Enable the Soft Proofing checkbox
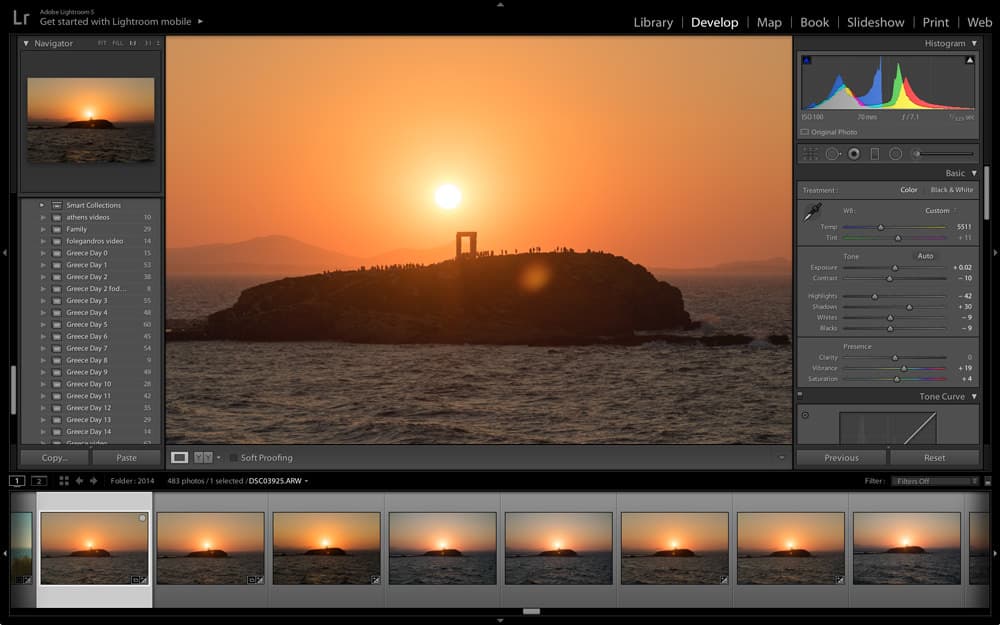 (x=233, y=458)
